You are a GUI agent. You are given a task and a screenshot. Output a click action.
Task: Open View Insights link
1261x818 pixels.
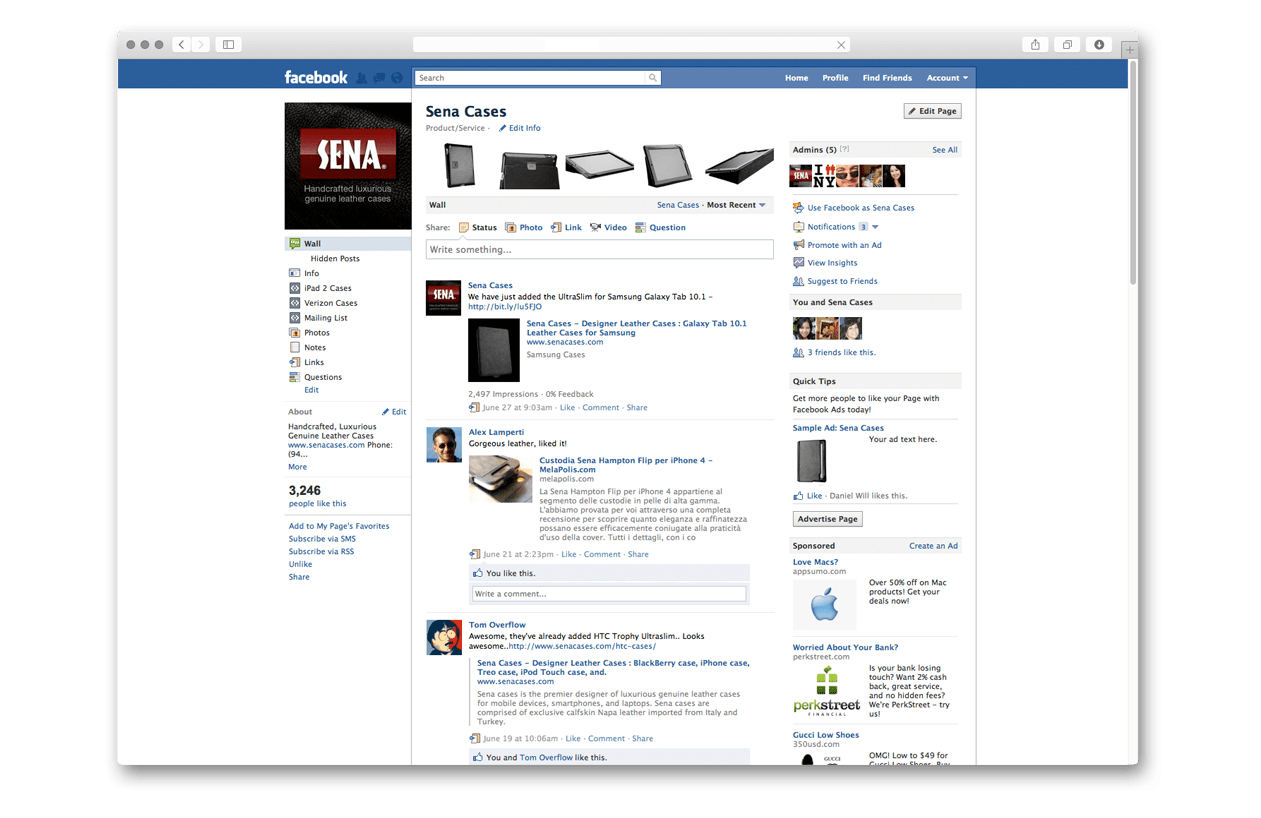tap(832, 263)
